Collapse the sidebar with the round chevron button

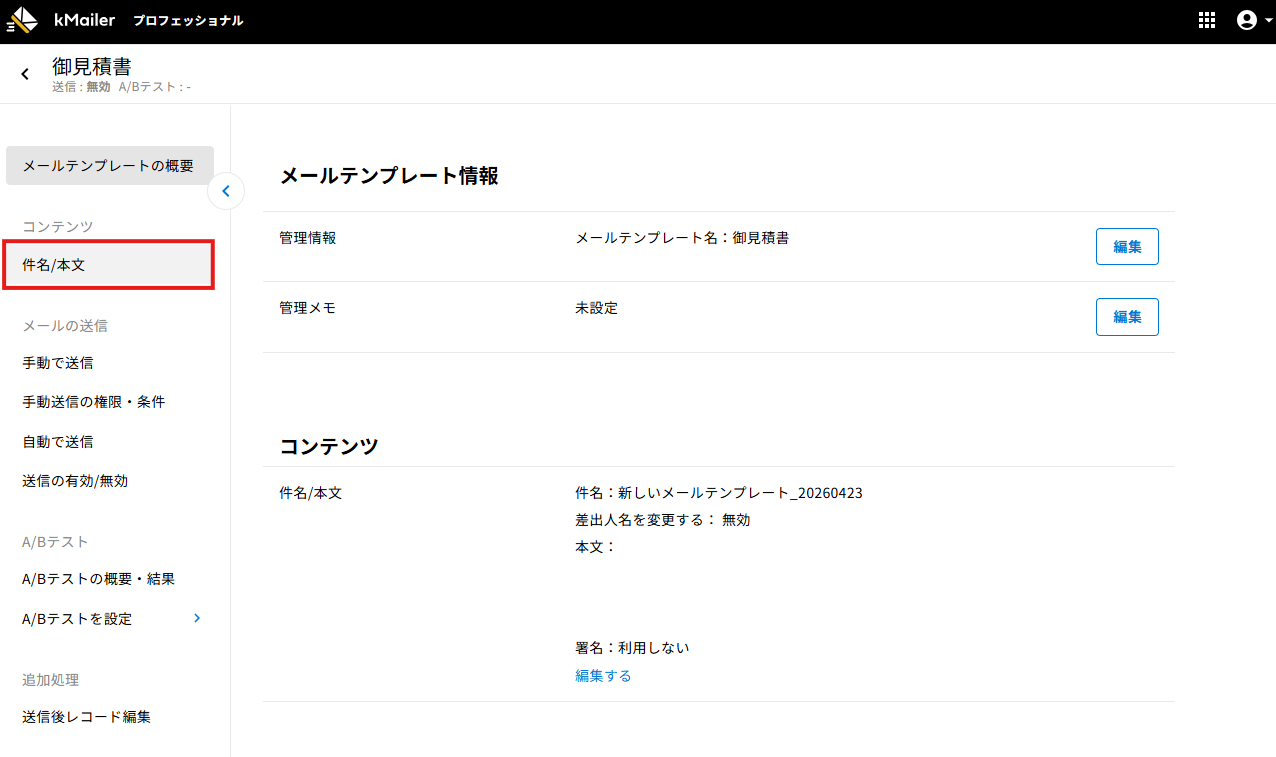(226, 190)
